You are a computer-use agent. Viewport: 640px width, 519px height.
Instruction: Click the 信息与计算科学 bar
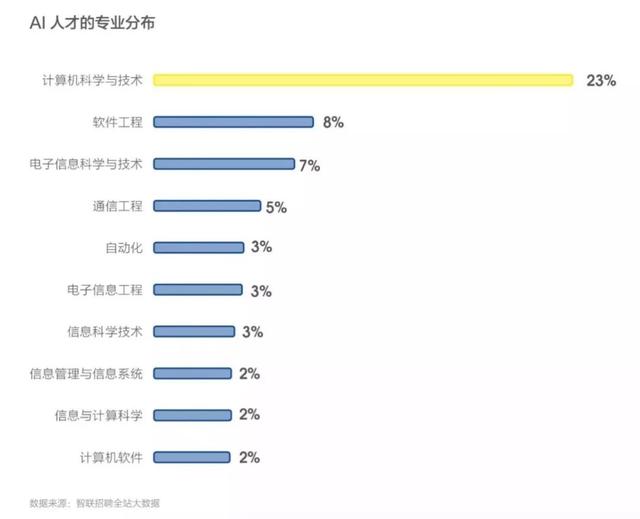[x=192, y=415]
